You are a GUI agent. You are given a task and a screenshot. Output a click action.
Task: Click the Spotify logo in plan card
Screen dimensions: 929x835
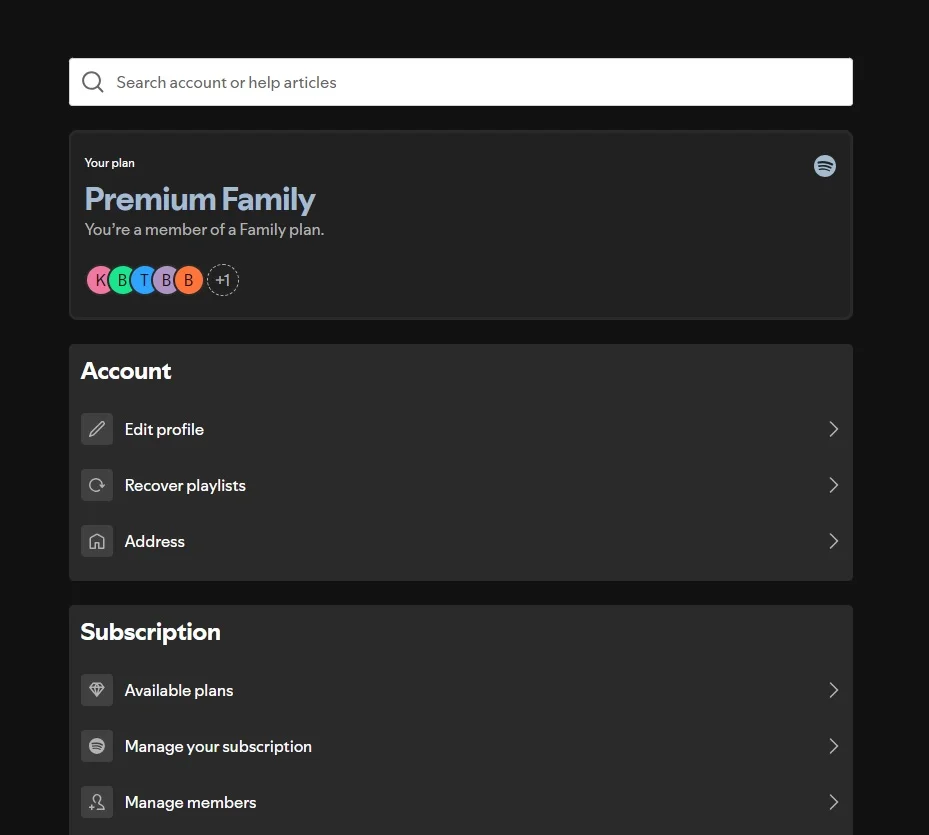[824, 166]
